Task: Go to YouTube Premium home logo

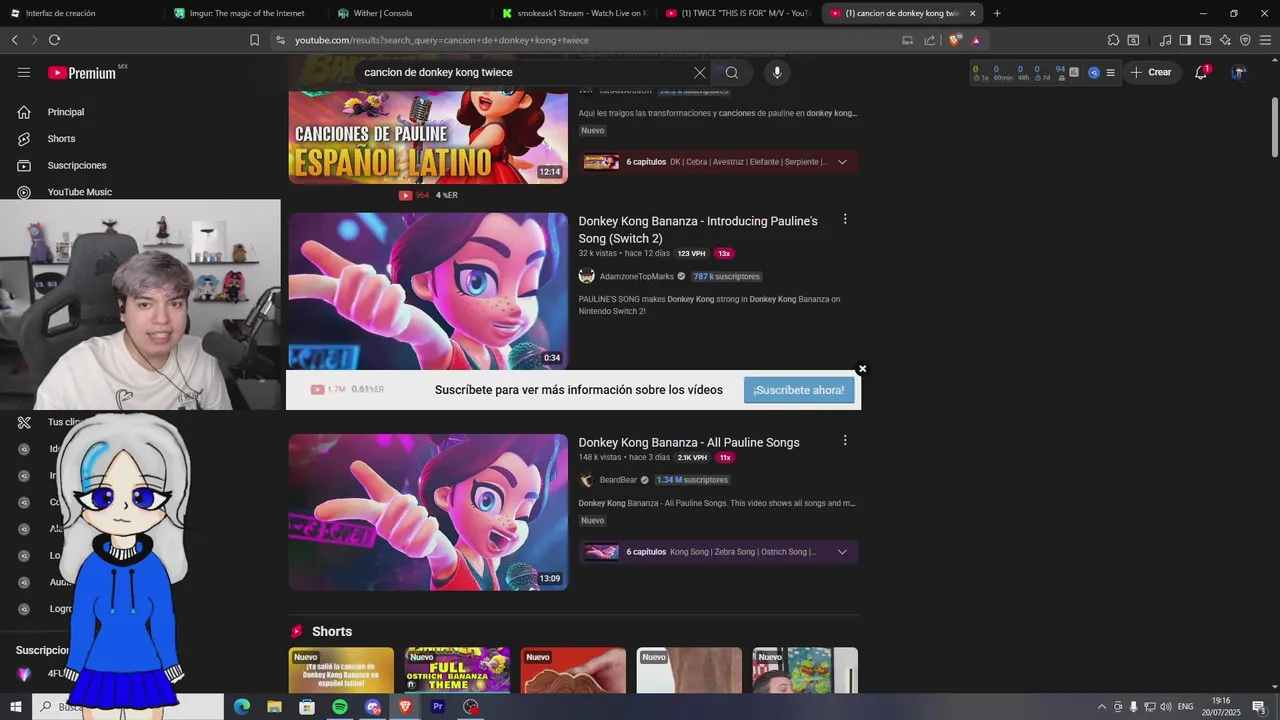Action: coord(81,73)
